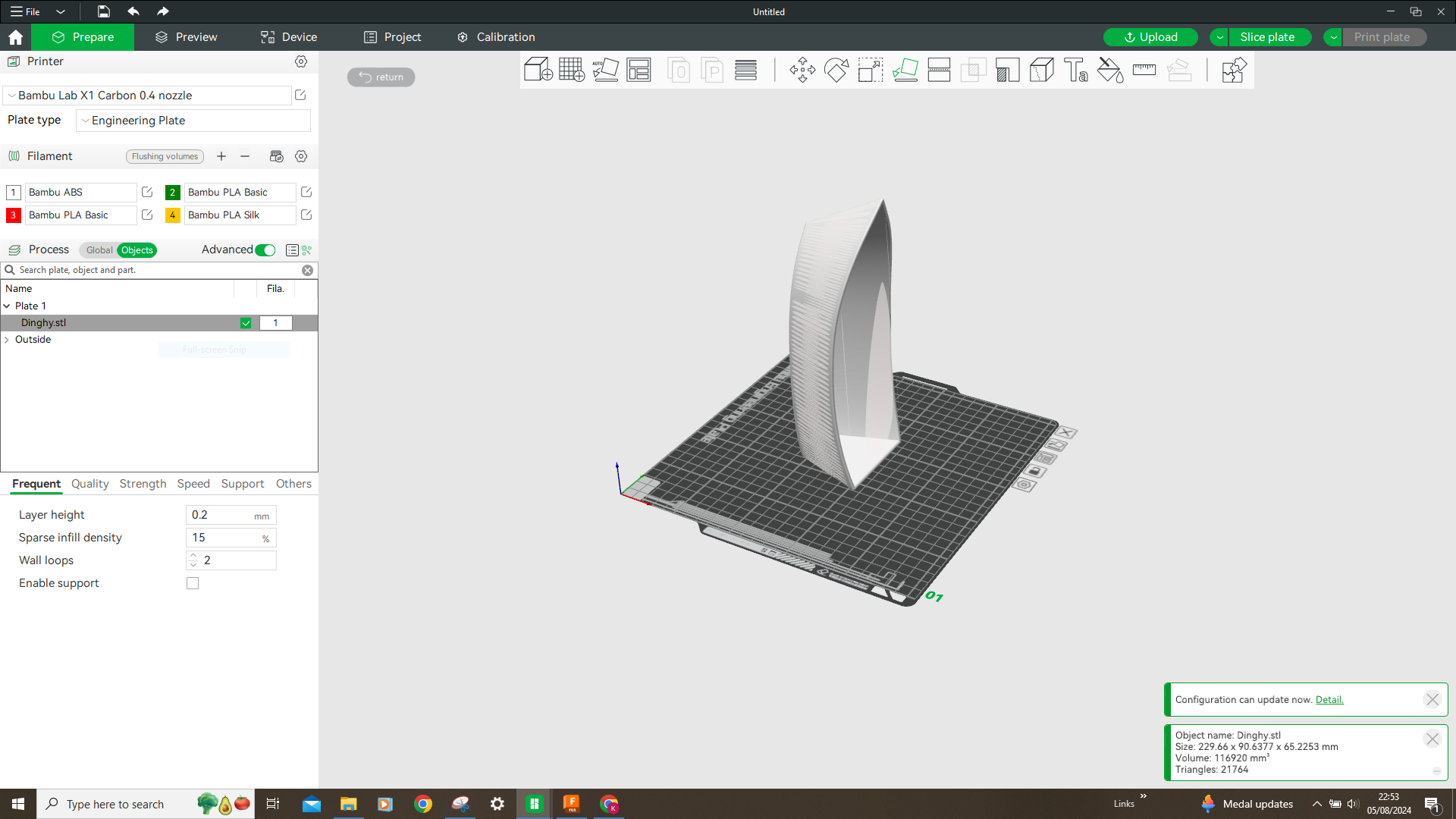Click the Layer height input field
1456x819 pixels.
[x=231, y=515]
